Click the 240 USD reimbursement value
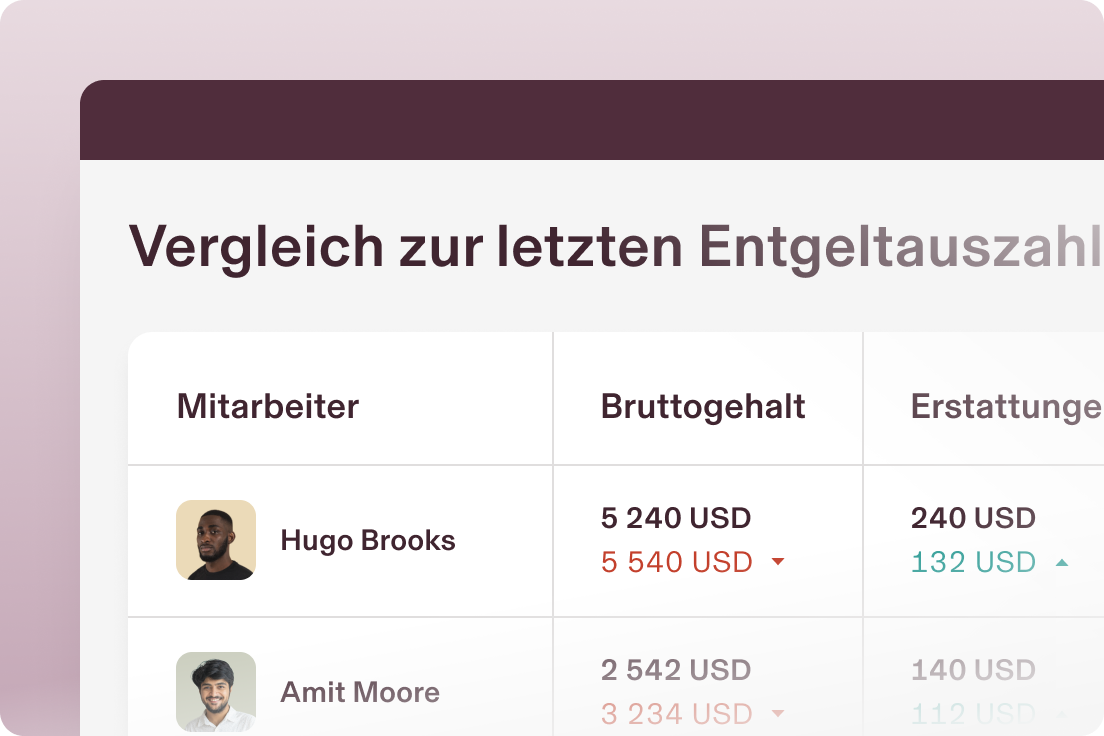The height and width of the screenshot is (736, 1104). 973,518
